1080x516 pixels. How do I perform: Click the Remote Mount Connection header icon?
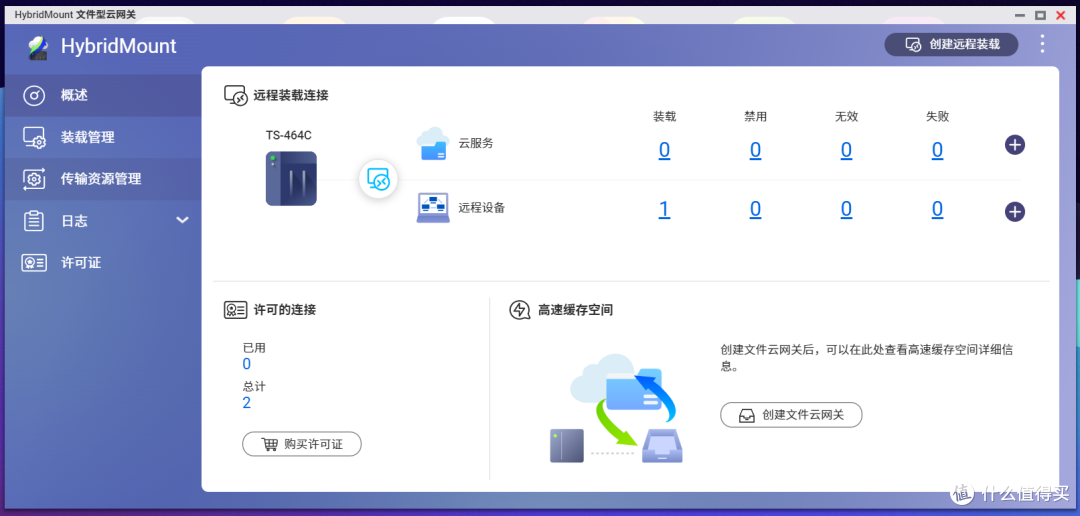pyautogui.click(x=236, y=96)
